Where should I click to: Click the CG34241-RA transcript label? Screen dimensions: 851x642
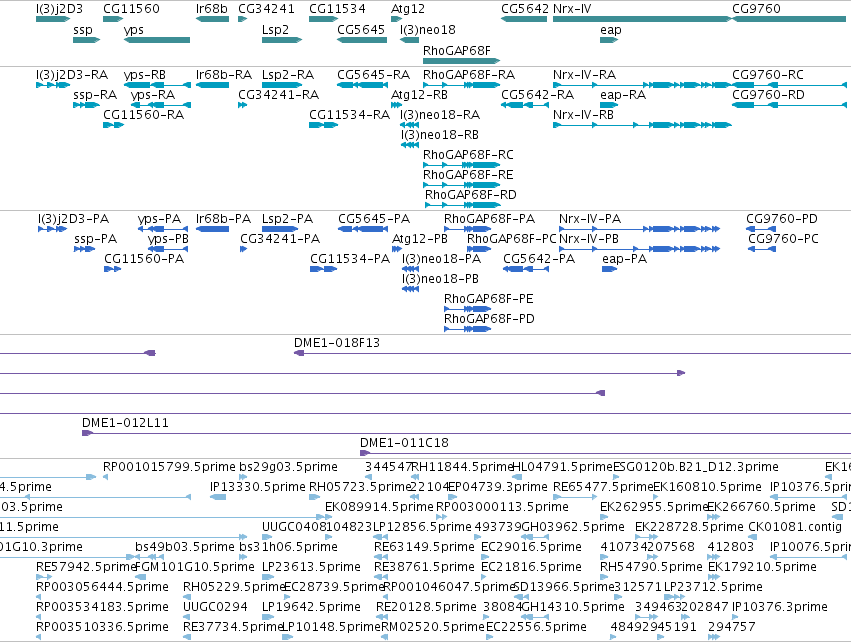point(278,95)
